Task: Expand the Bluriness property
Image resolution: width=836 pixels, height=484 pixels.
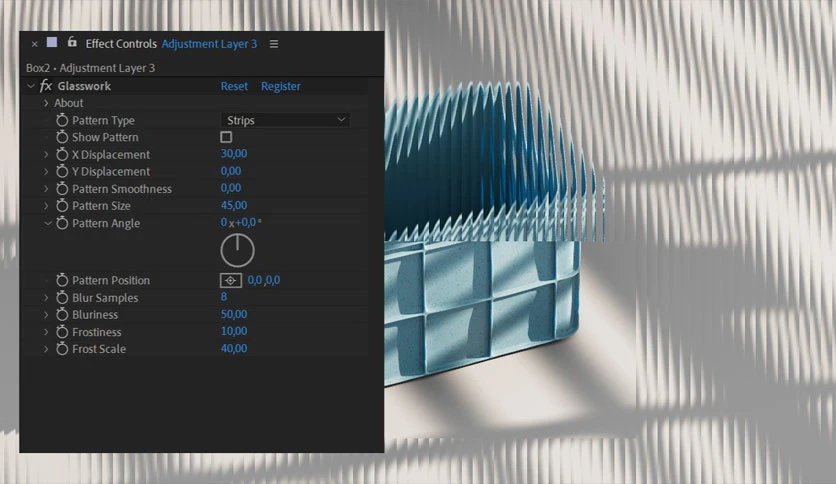Action: tap(46, 314)
